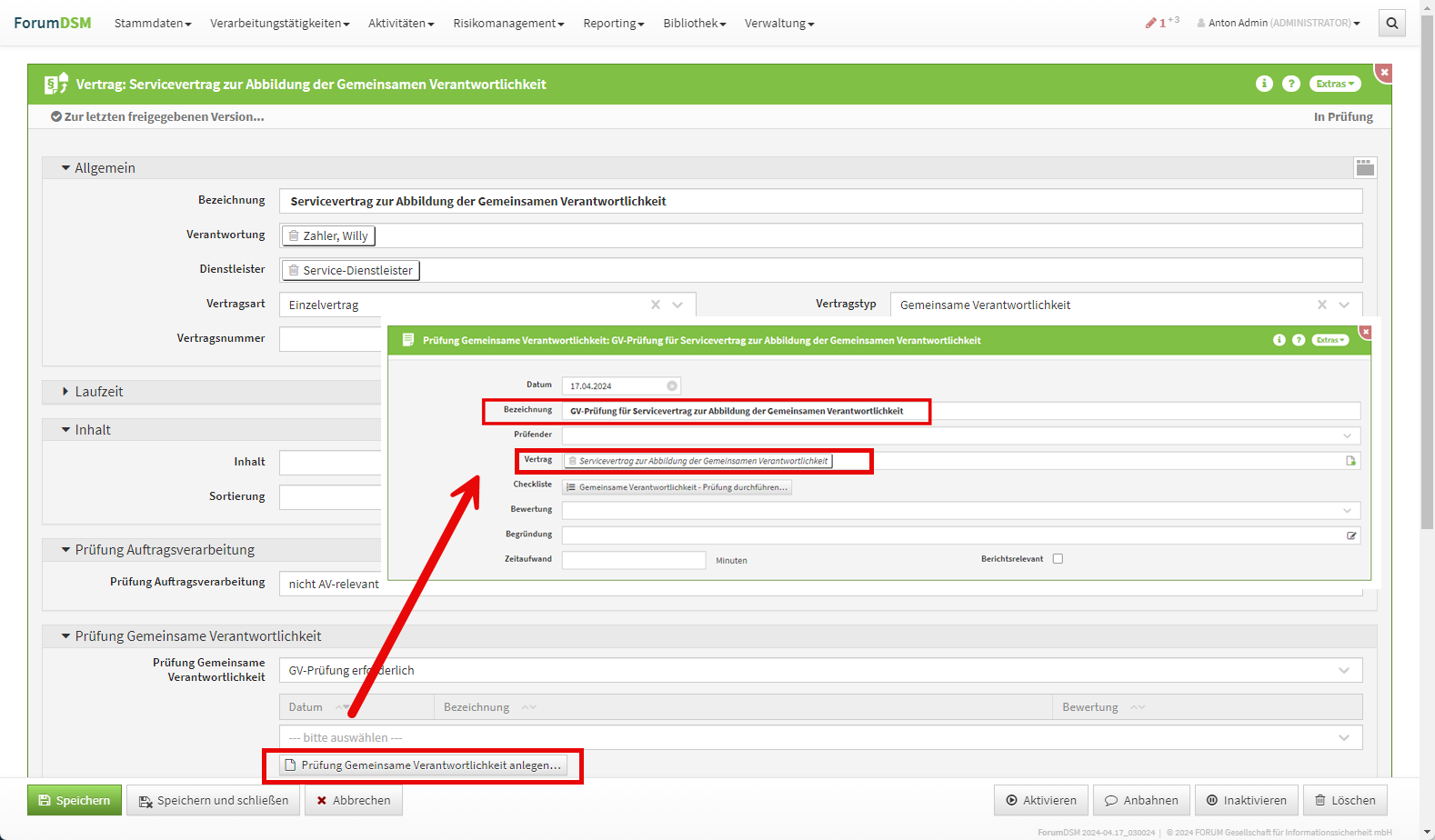The image size is (1435, 840).
Task: Open the GV-Prüfung erforderlich dropdown
Action: (x=1344, y=671)
